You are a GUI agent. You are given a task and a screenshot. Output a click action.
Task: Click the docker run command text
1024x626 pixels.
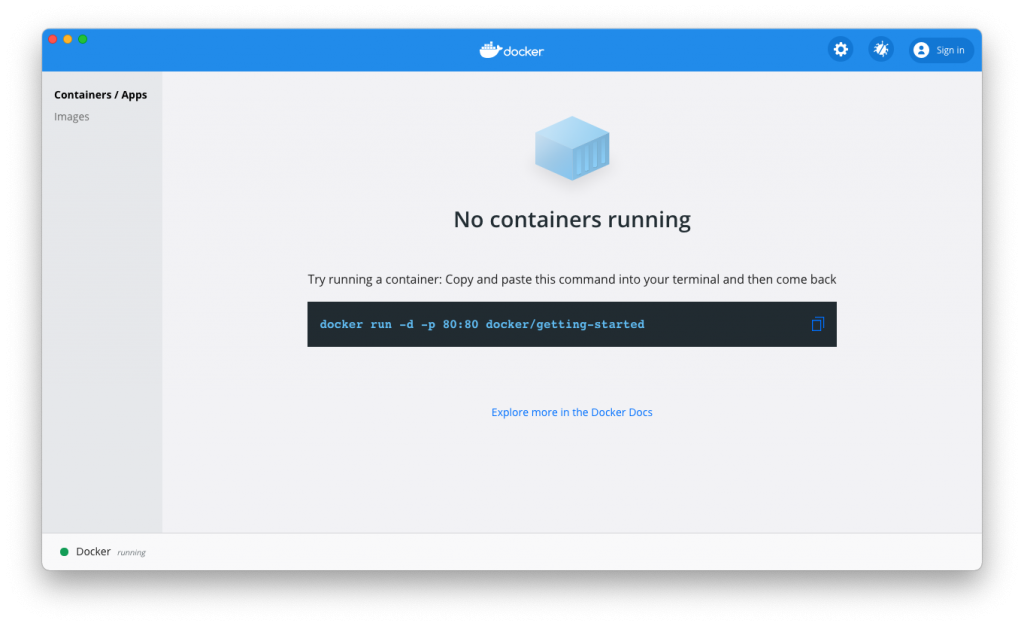pyautogui.click(x=482, y=324)
